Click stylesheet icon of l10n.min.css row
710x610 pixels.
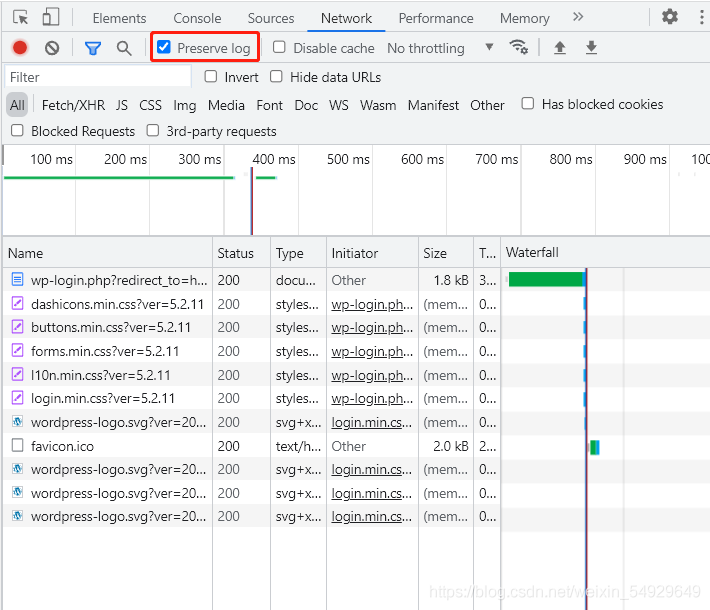pyautogui.click(x=17, y=374)
